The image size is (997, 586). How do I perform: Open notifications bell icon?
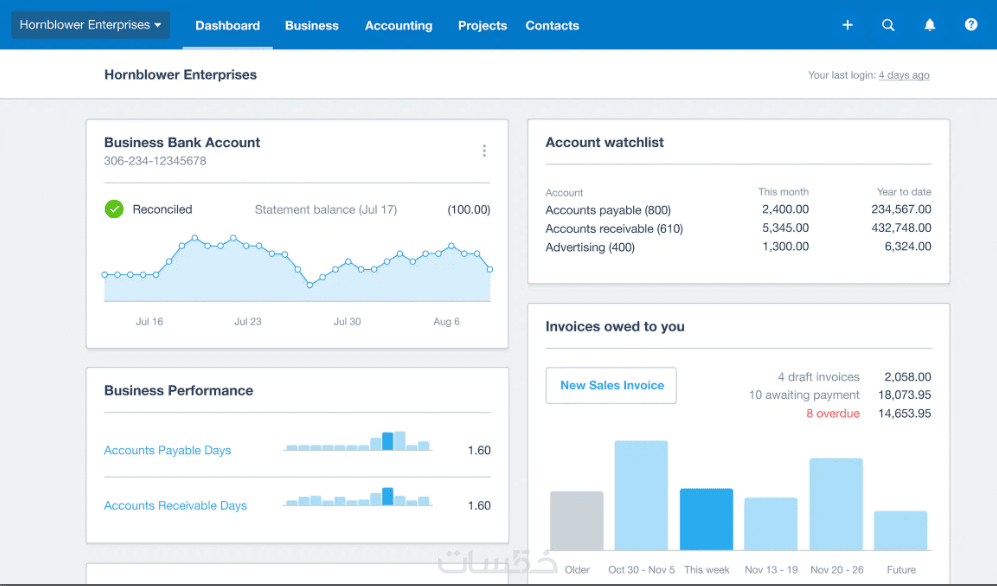pos(930,25)
